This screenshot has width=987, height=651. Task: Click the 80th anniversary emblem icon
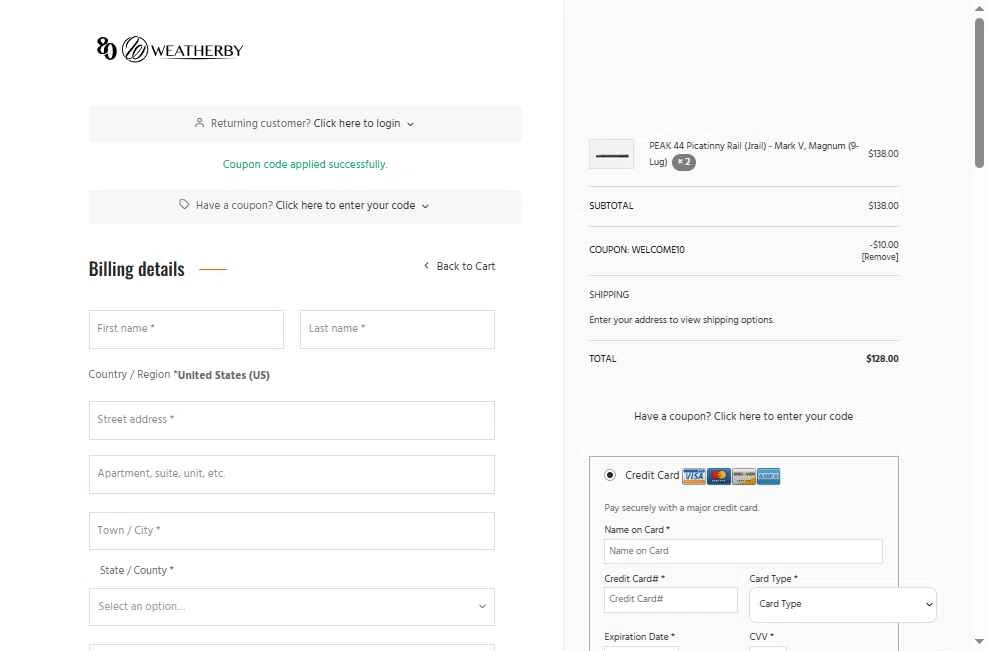click(106, 48)
